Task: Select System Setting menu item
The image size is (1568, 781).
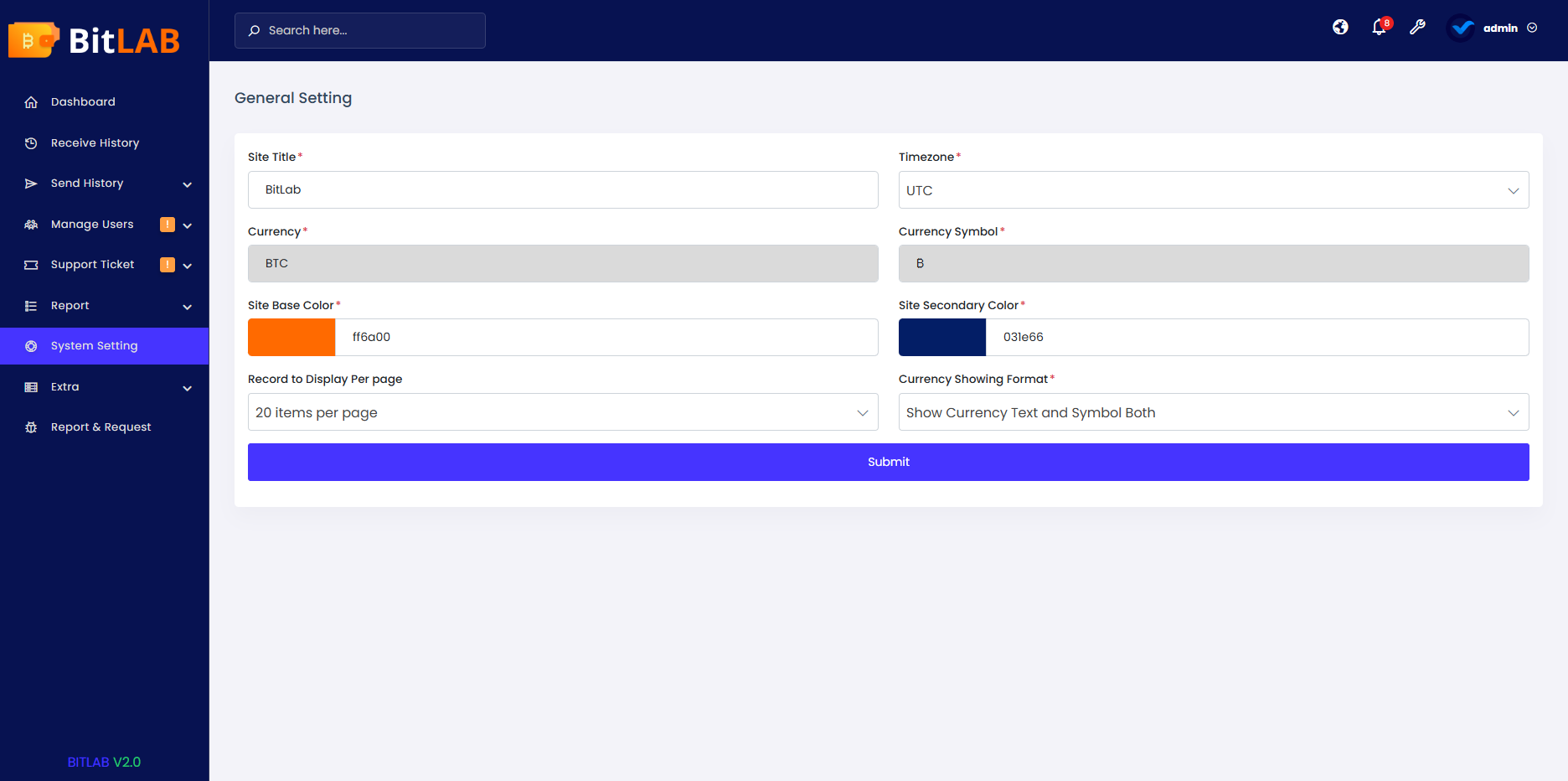Action: coord(105,346)
